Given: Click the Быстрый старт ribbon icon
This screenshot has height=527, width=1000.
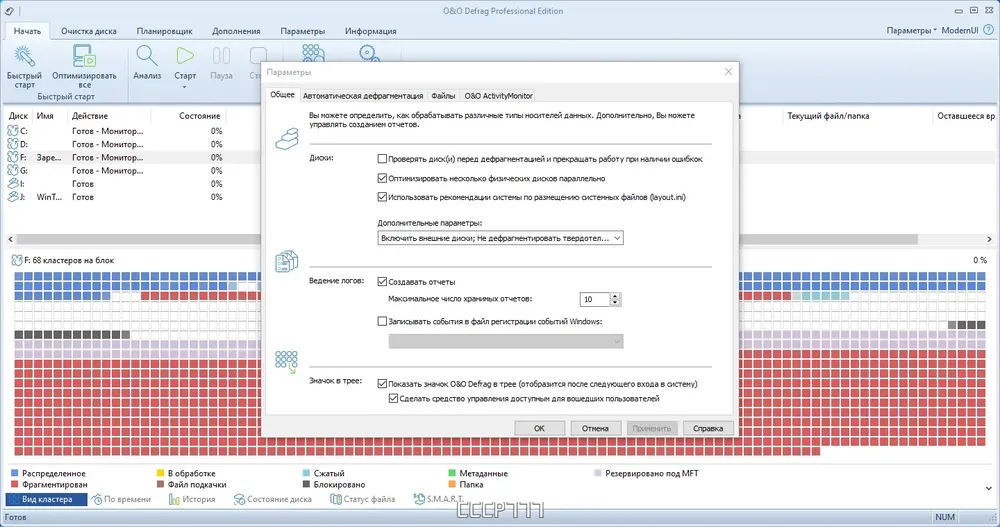Looking at the screenshot, I should 25,60.
